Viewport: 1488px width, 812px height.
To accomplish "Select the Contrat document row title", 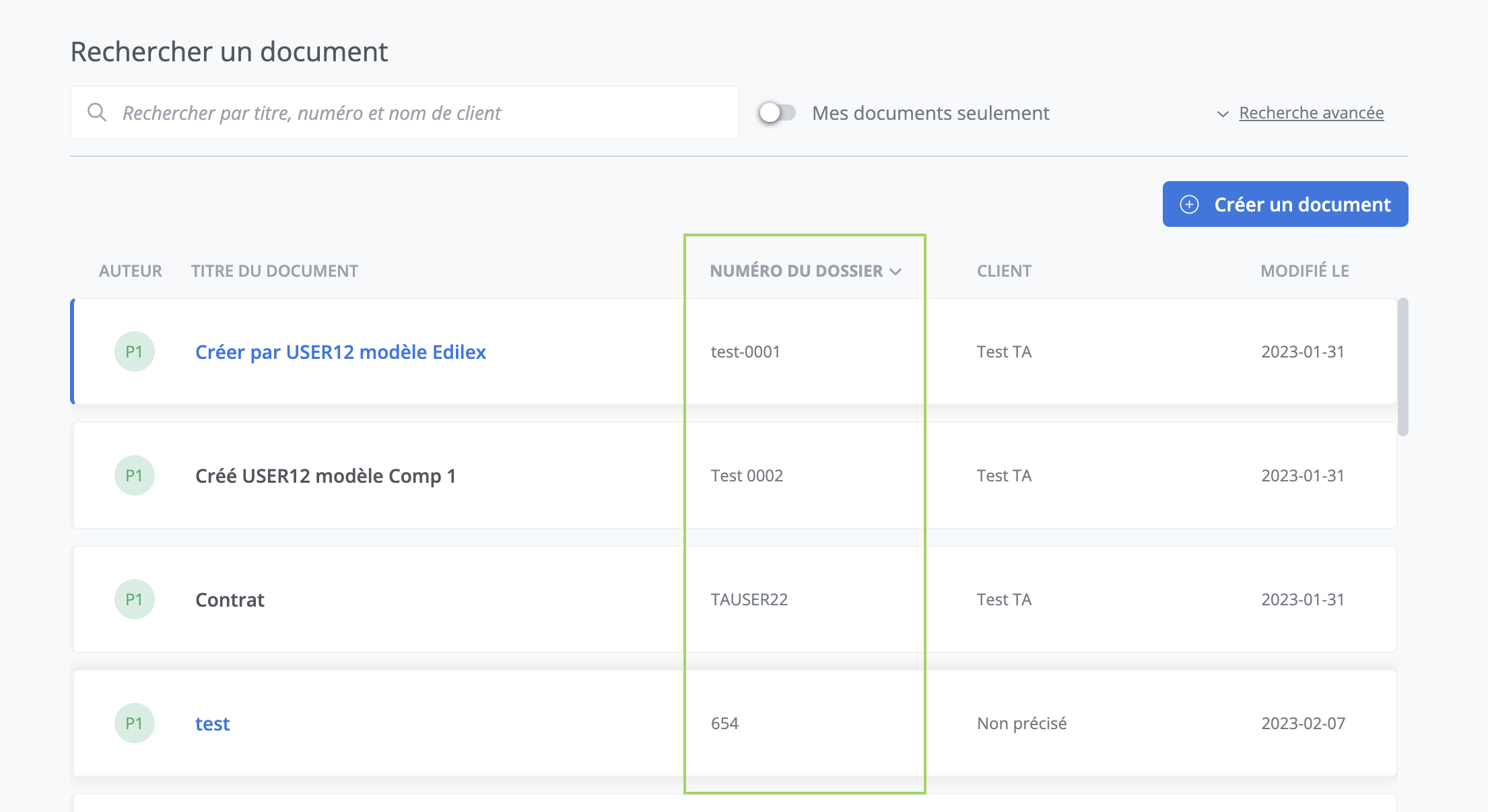I will [x=230, y=599].
